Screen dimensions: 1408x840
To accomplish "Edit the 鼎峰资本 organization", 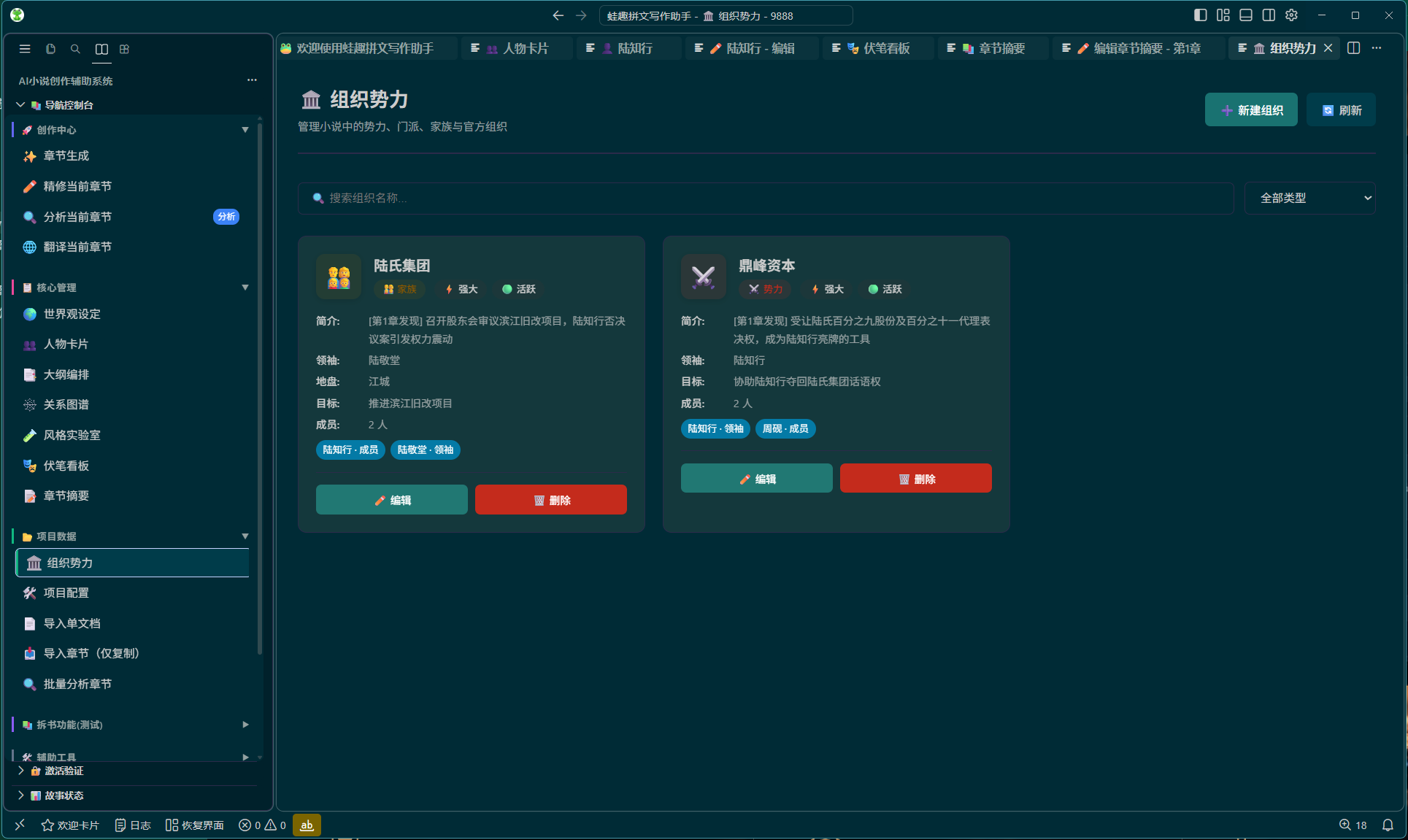I will (757, 479).
